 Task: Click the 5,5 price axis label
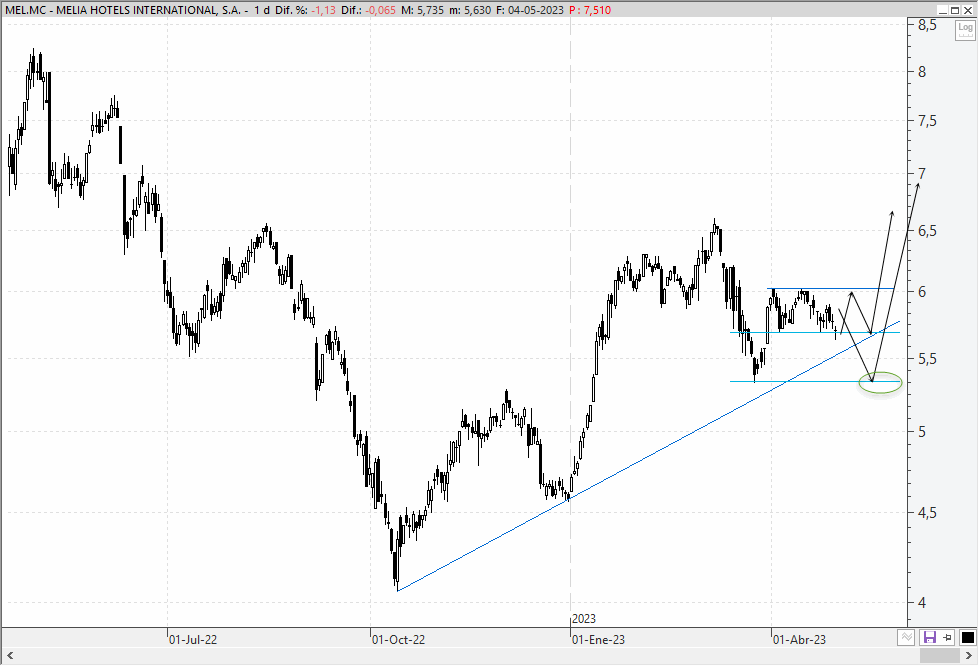(x=927, y=359)
